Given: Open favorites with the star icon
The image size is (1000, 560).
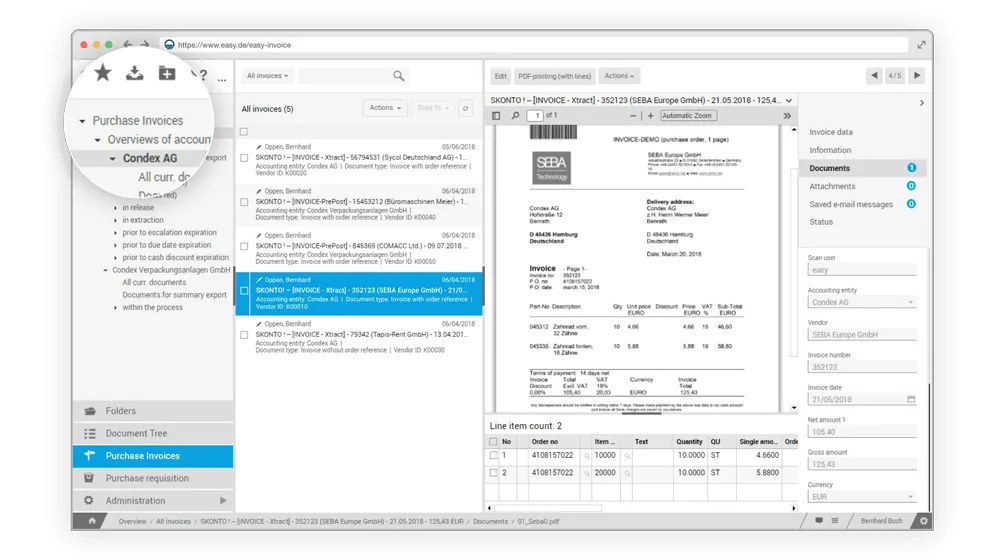Looking at the screenshot, I should click(x=103, y=73).
